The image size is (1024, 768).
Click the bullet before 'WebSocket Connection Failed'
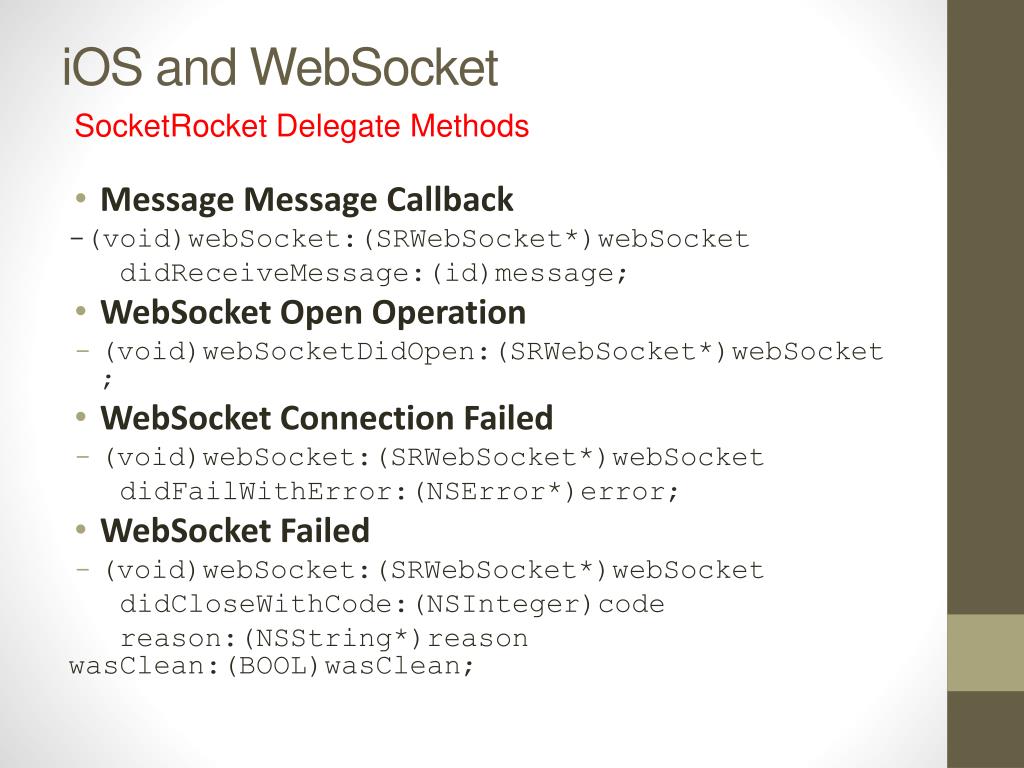[x=81, y=417]
